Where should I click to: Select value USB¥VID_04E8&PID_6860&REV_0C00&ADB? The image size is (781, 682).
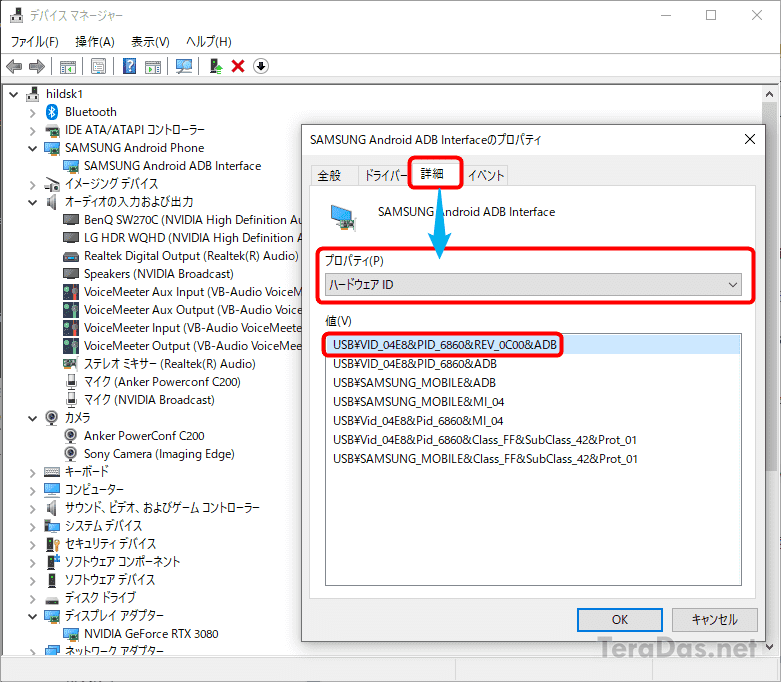click(x=533, y=345)
